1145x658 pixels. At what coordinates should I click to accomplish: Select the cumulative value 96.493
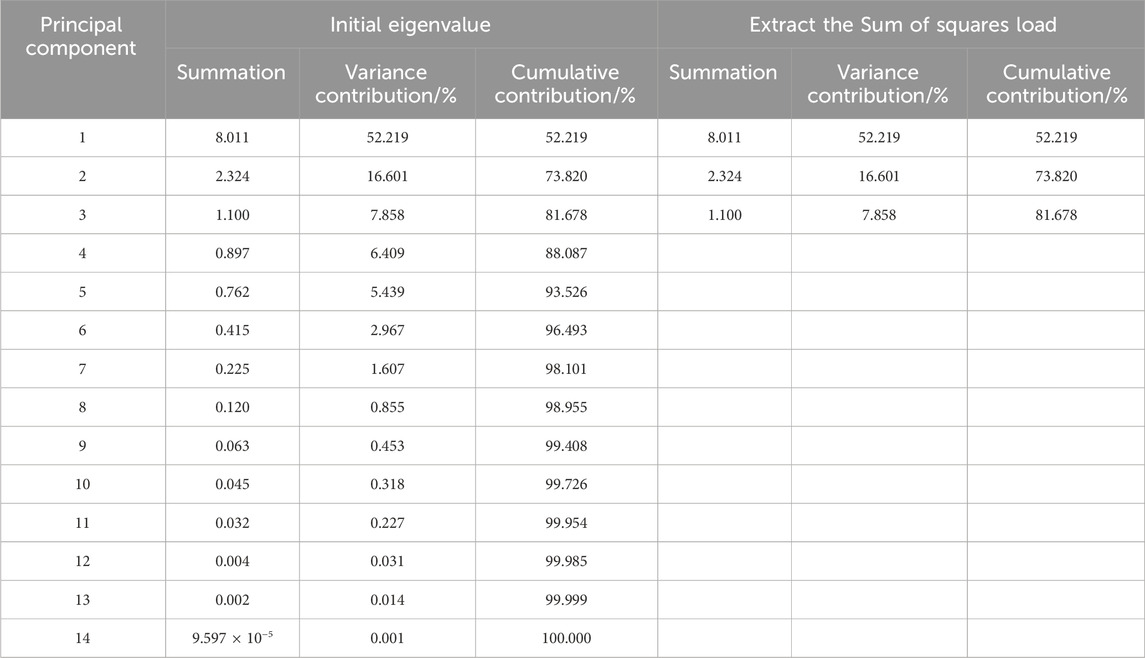click(x=566, y=330)
